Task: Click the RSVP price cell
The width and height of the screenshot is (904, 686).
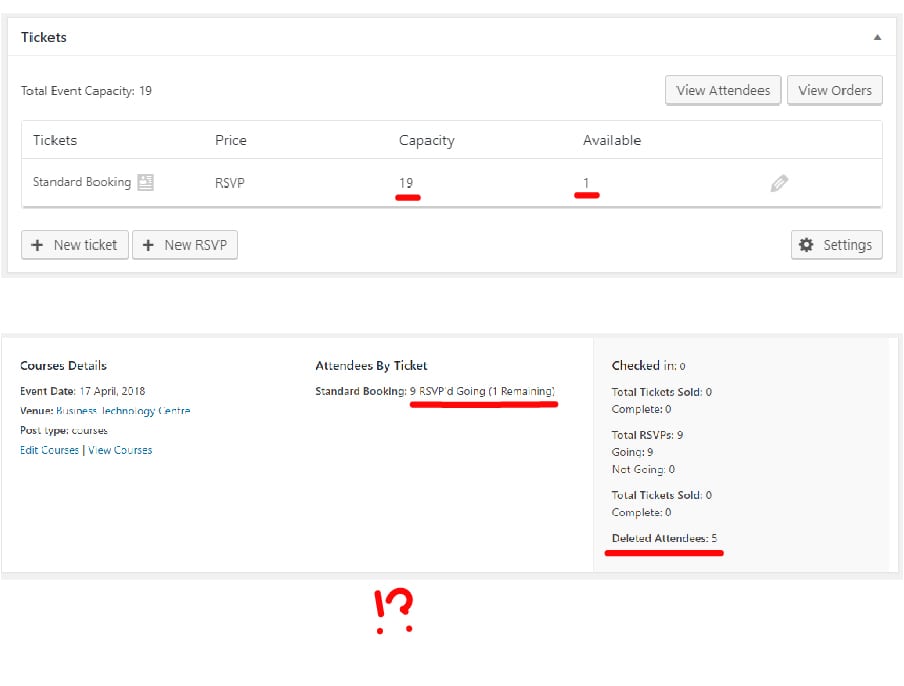Action: [x=230, y=183]
